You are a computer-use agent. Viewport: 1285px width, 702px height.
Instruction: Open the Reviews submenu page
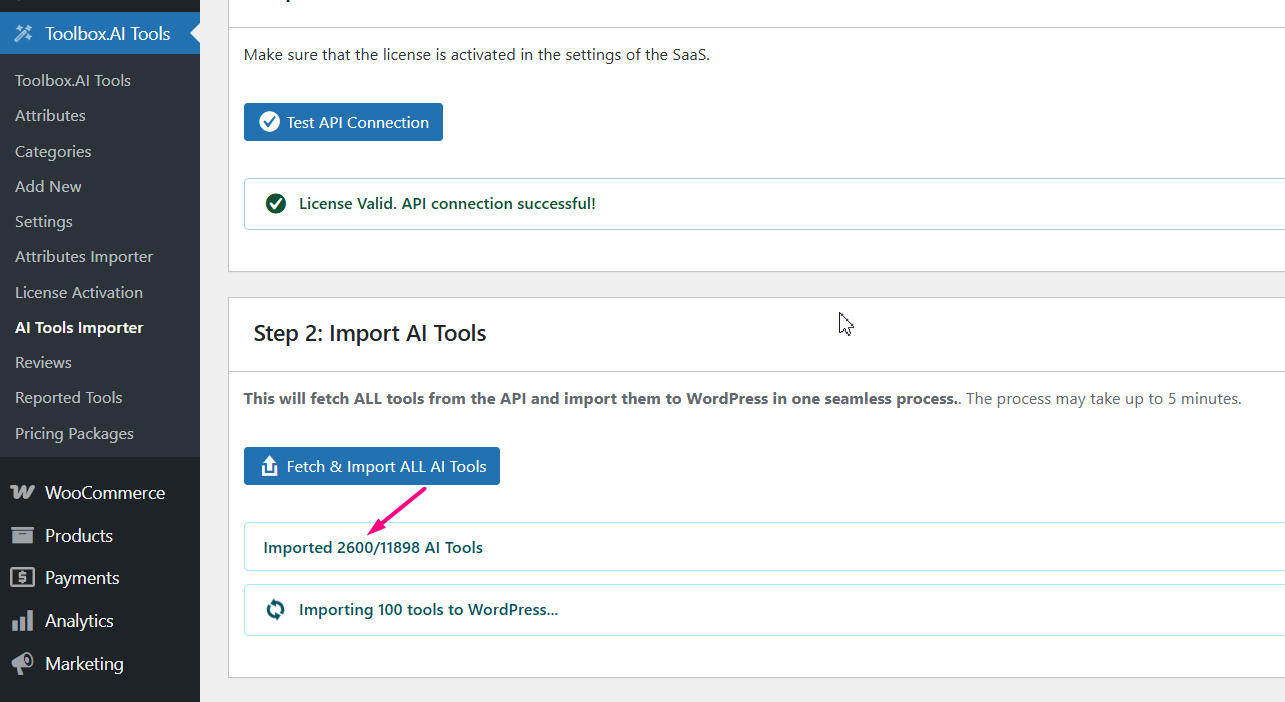[43, 363]
